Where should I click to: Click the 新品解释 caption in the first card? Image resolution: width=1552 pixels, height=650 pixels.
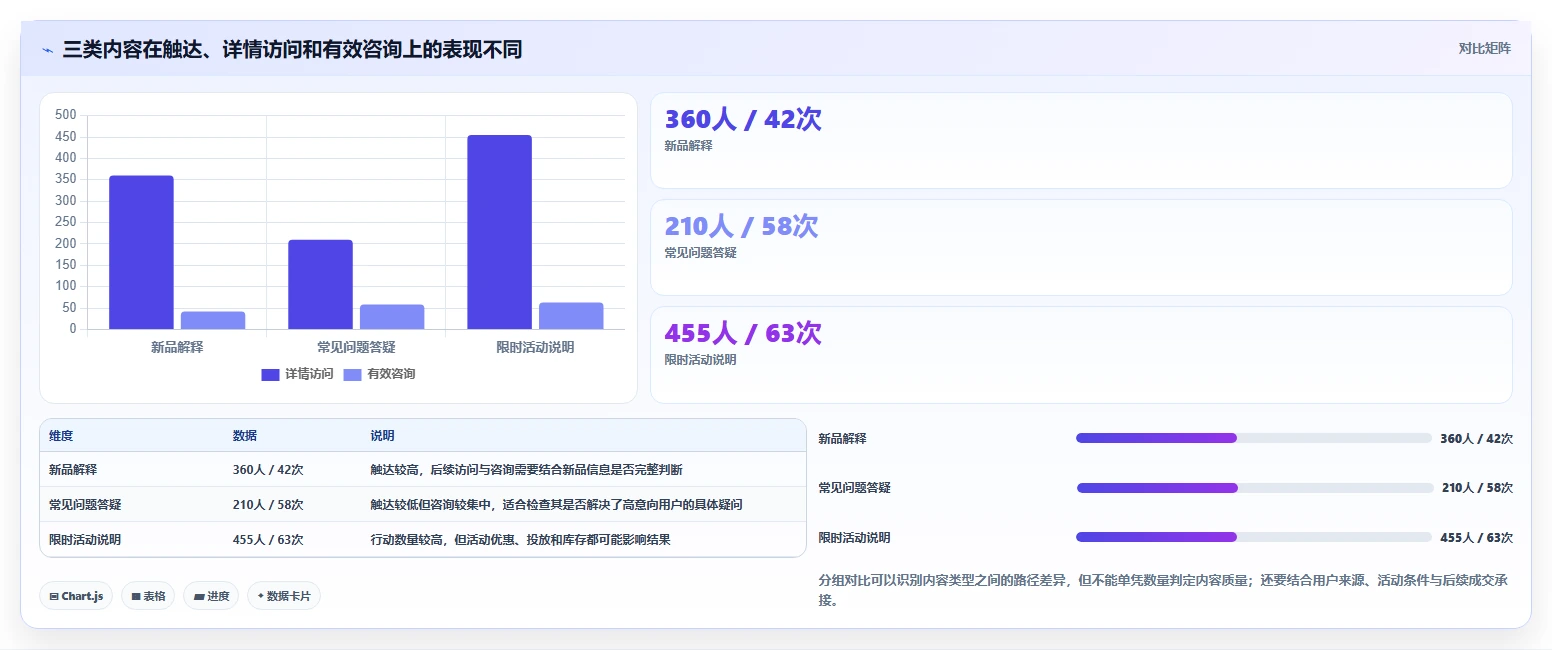(x=688, y=146)
